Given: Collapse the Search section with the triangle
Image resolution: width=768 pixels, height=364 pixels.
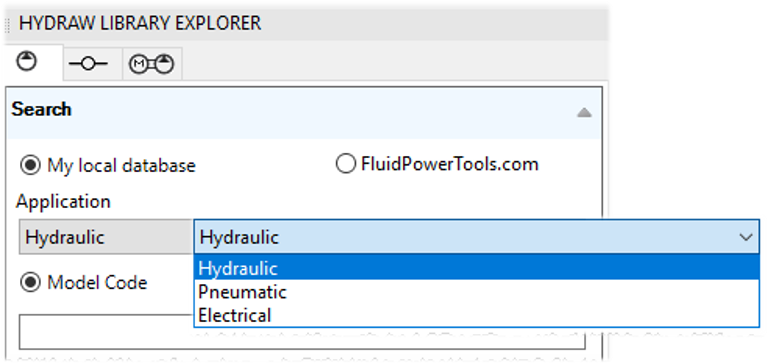Looking at the screenshot, I should pyautogui.click(x=584, y=113).
